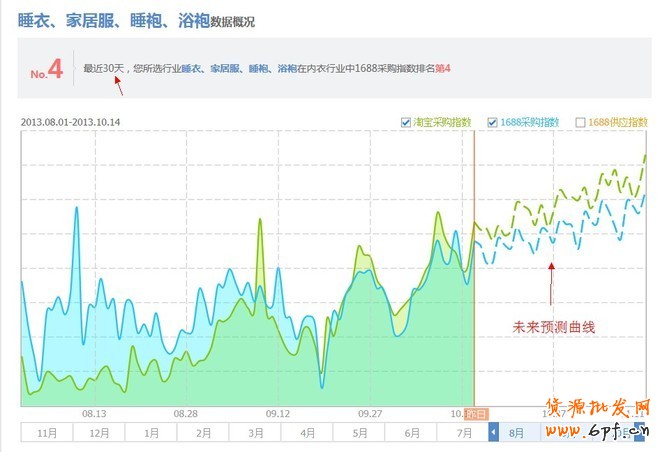Select 12月 on the month timeline
The height and width of the screenshot is (452, 660).
[98, 432]
